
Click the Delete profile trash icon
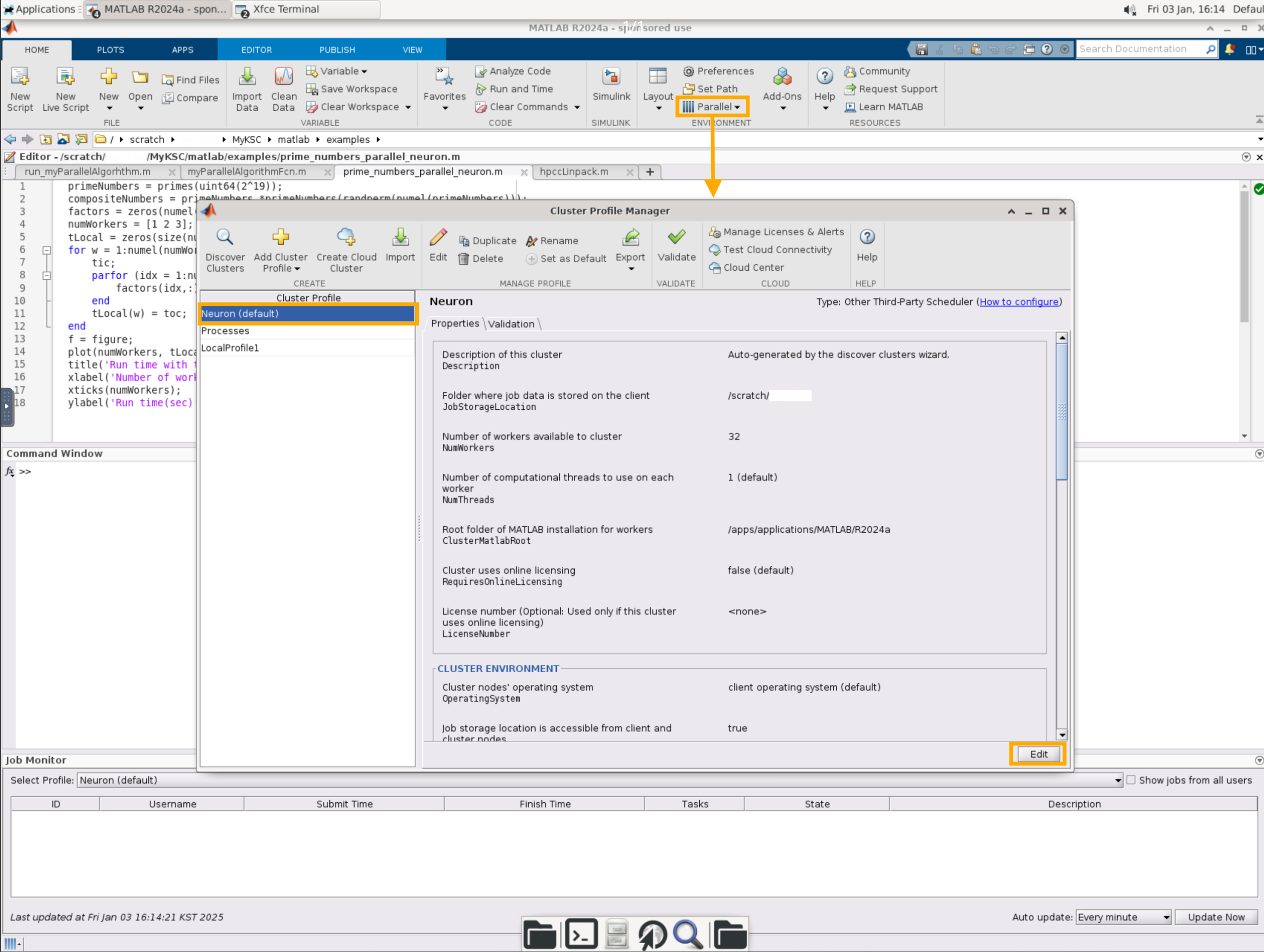click(x=464, y=259)
